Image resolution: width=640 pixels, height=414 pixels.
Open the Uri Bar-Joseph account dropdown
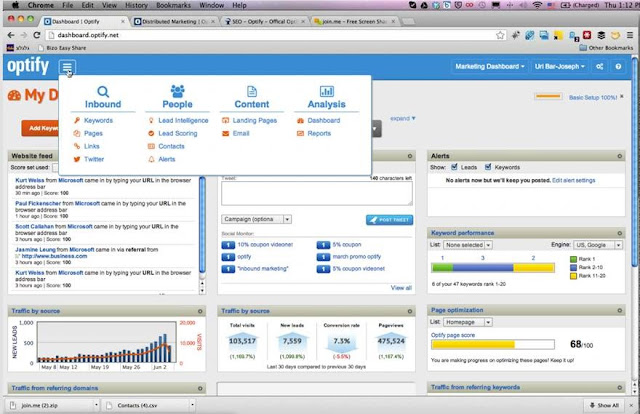click(560, 67)
